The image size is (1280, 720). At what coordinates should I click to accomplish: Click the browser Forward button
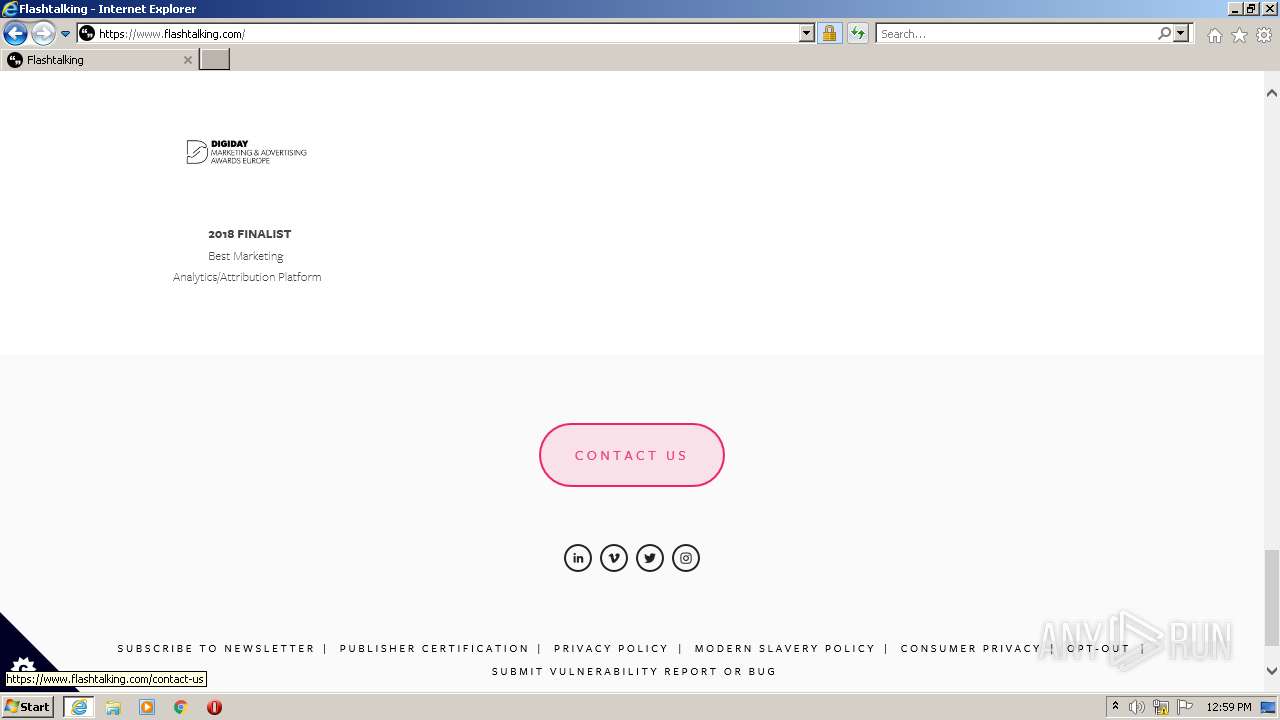click(43, 34)
